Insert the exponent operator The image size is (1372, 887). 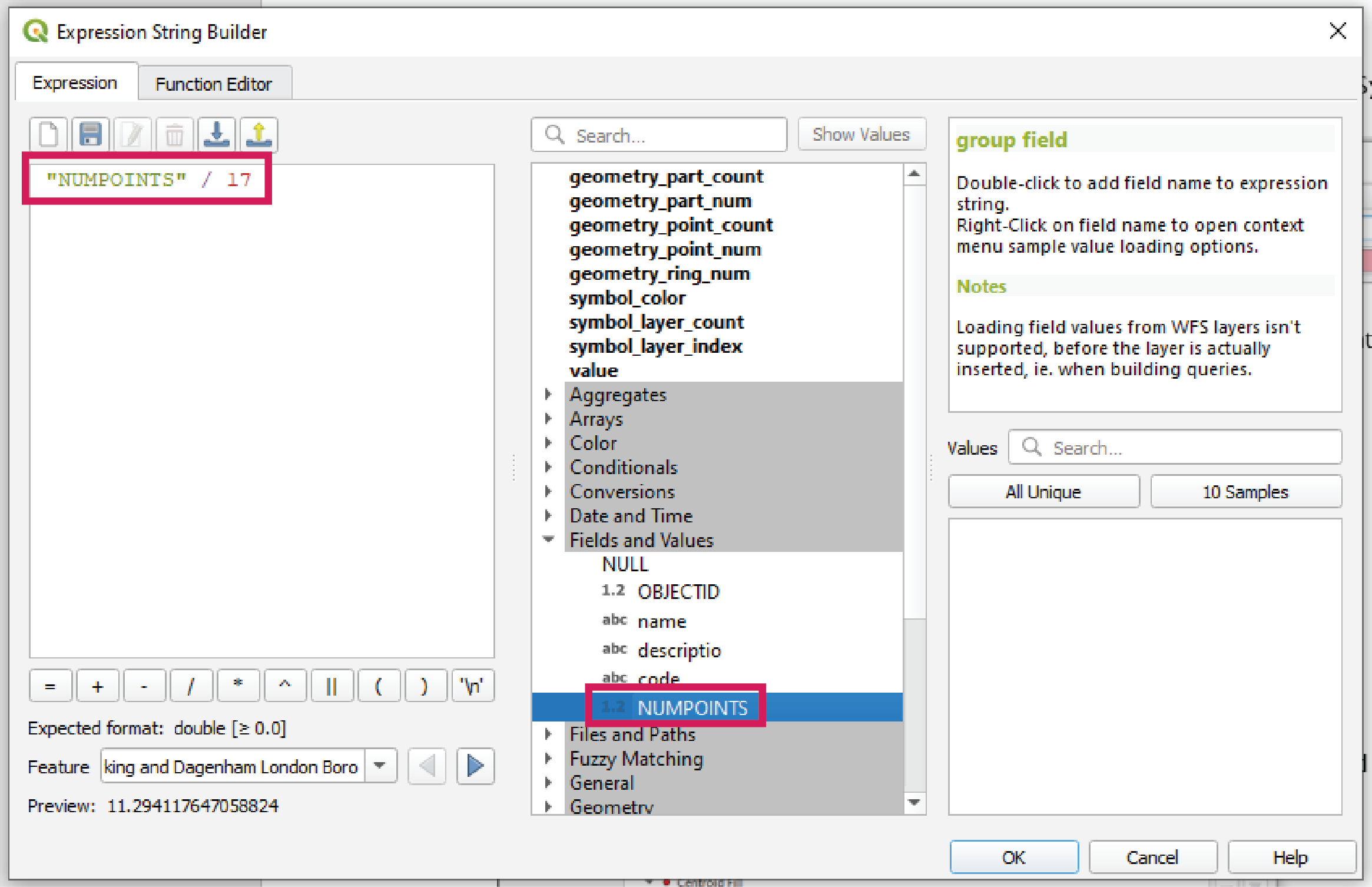285,685
